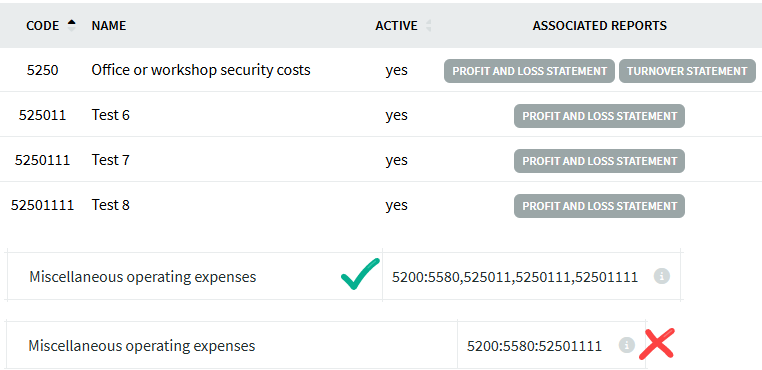Click first Miscellaneous operating expenses label
762x370 pixels.
[x=142, y=277]
